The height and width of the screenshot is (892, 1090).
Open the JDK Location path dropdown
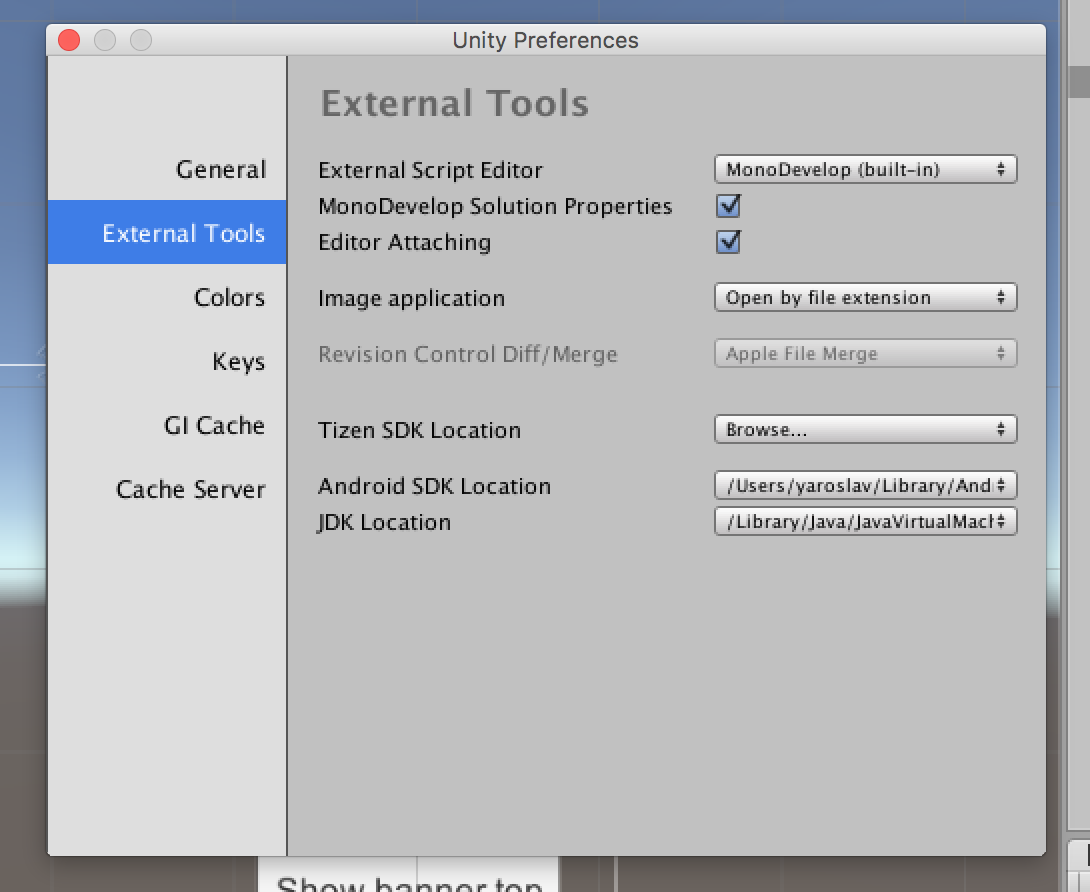pyautogui.click(x=865, y=521)
